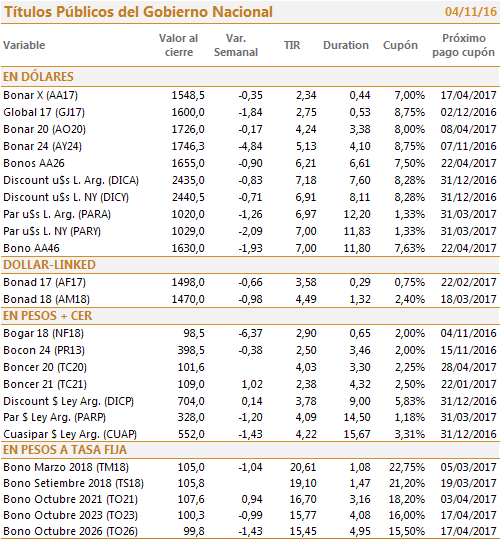
Task: Select the Bogar 18 (NF18) weekly variation -6,37
Action: click(x=250, y=333)
